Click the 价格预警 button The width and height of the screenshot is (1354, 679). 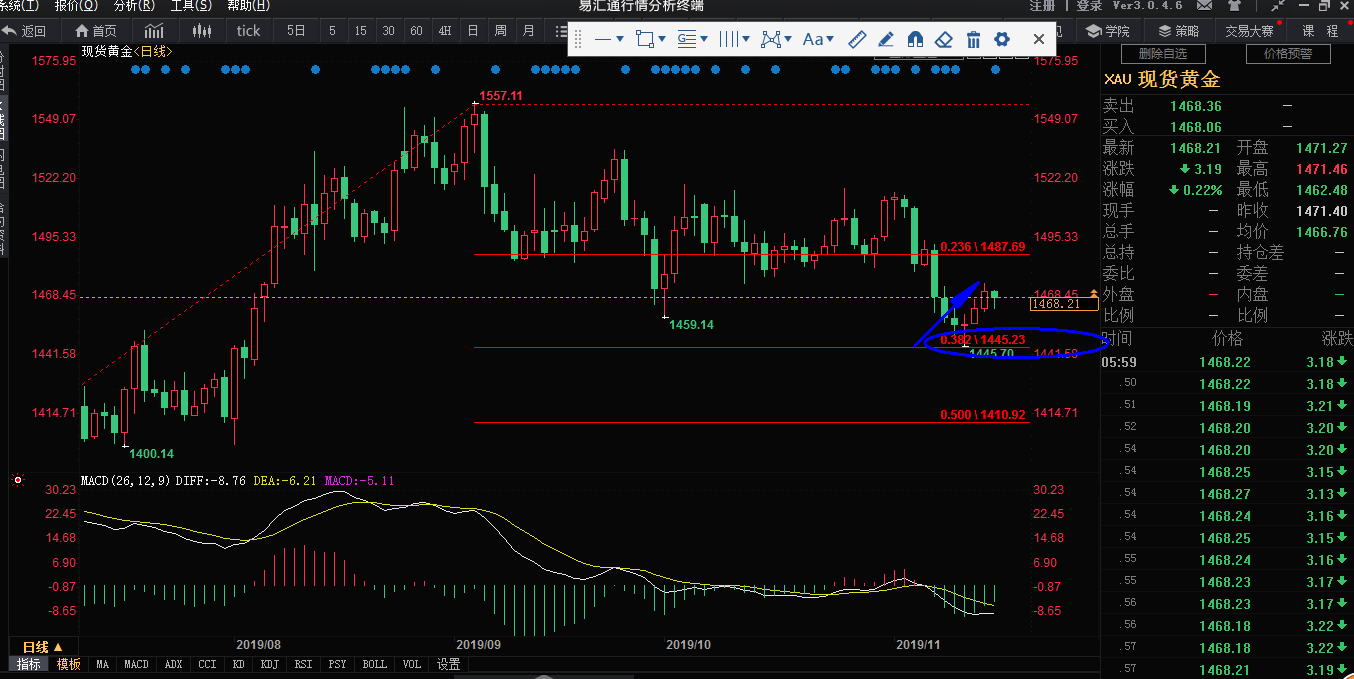[1287, 54]
